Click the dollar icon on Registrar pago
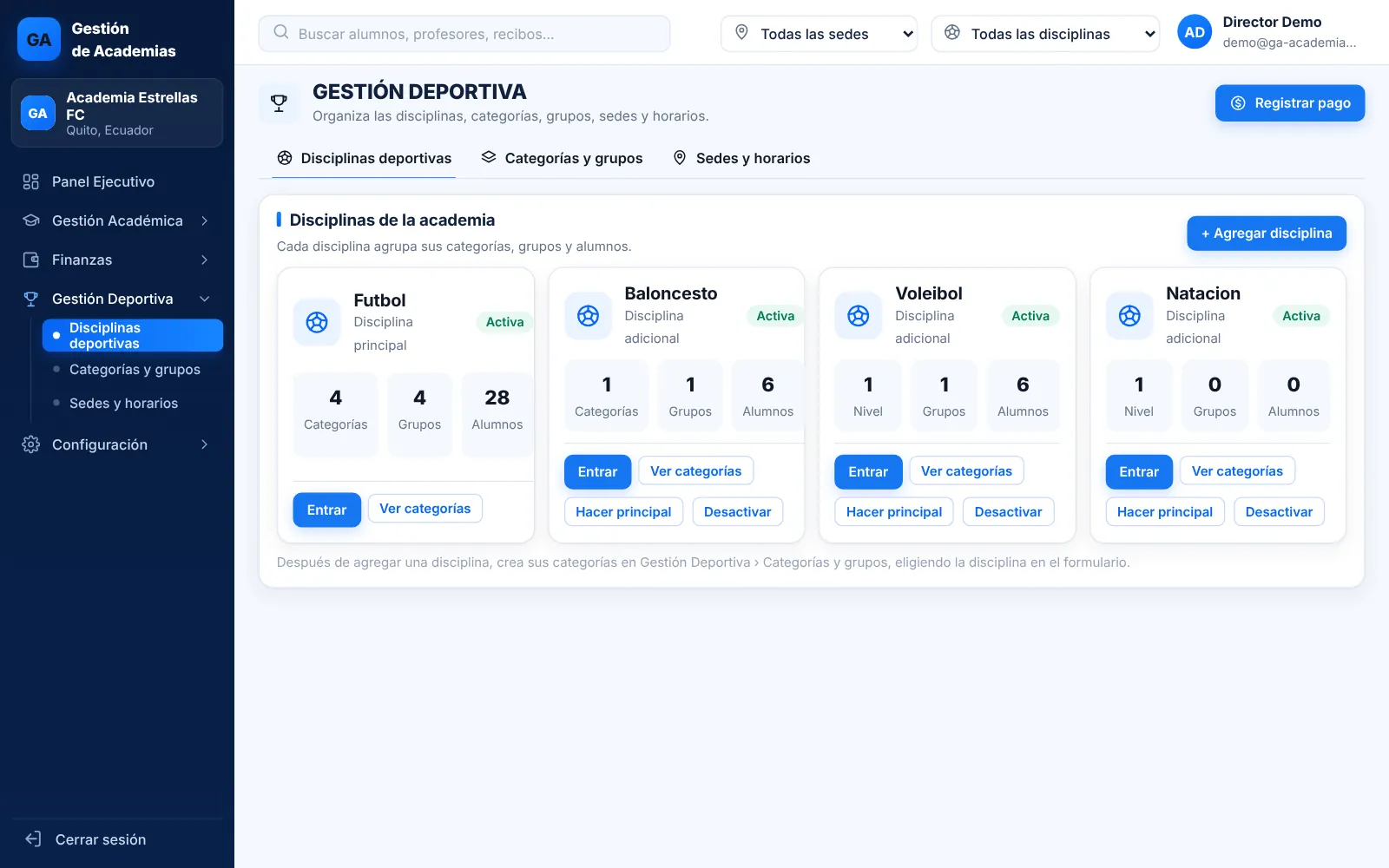The image size is (1389, 868). 1238,103
